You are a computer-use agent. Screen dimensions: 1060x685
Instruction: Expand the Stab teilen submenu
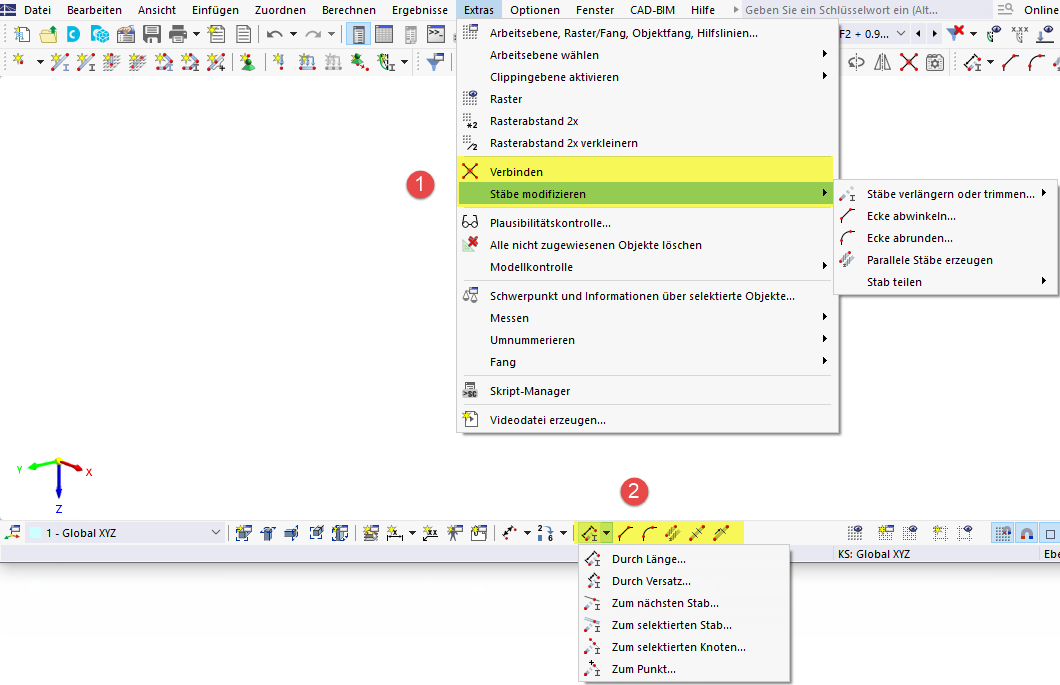(945, 282)
